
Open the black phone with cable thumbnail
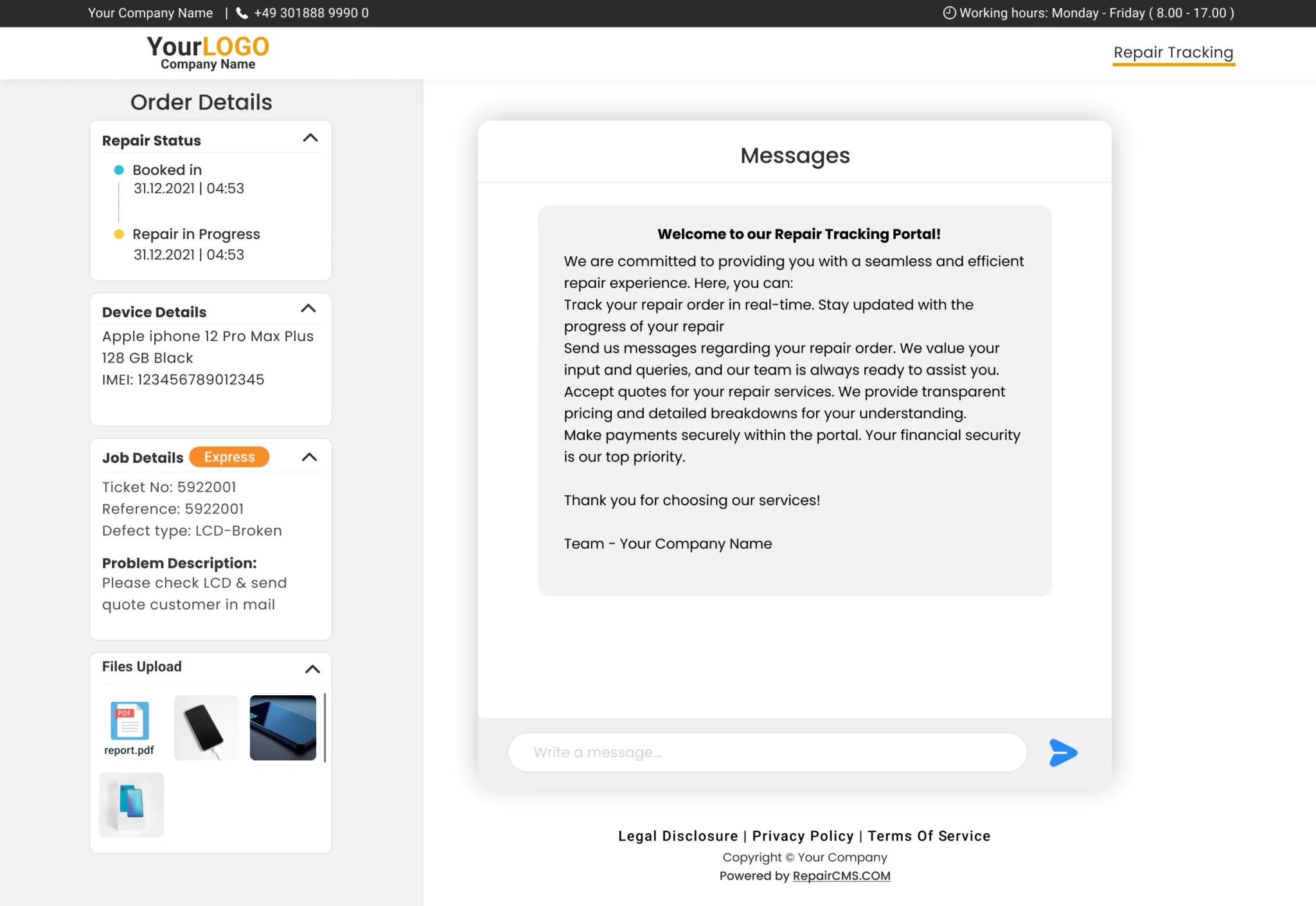206,727
